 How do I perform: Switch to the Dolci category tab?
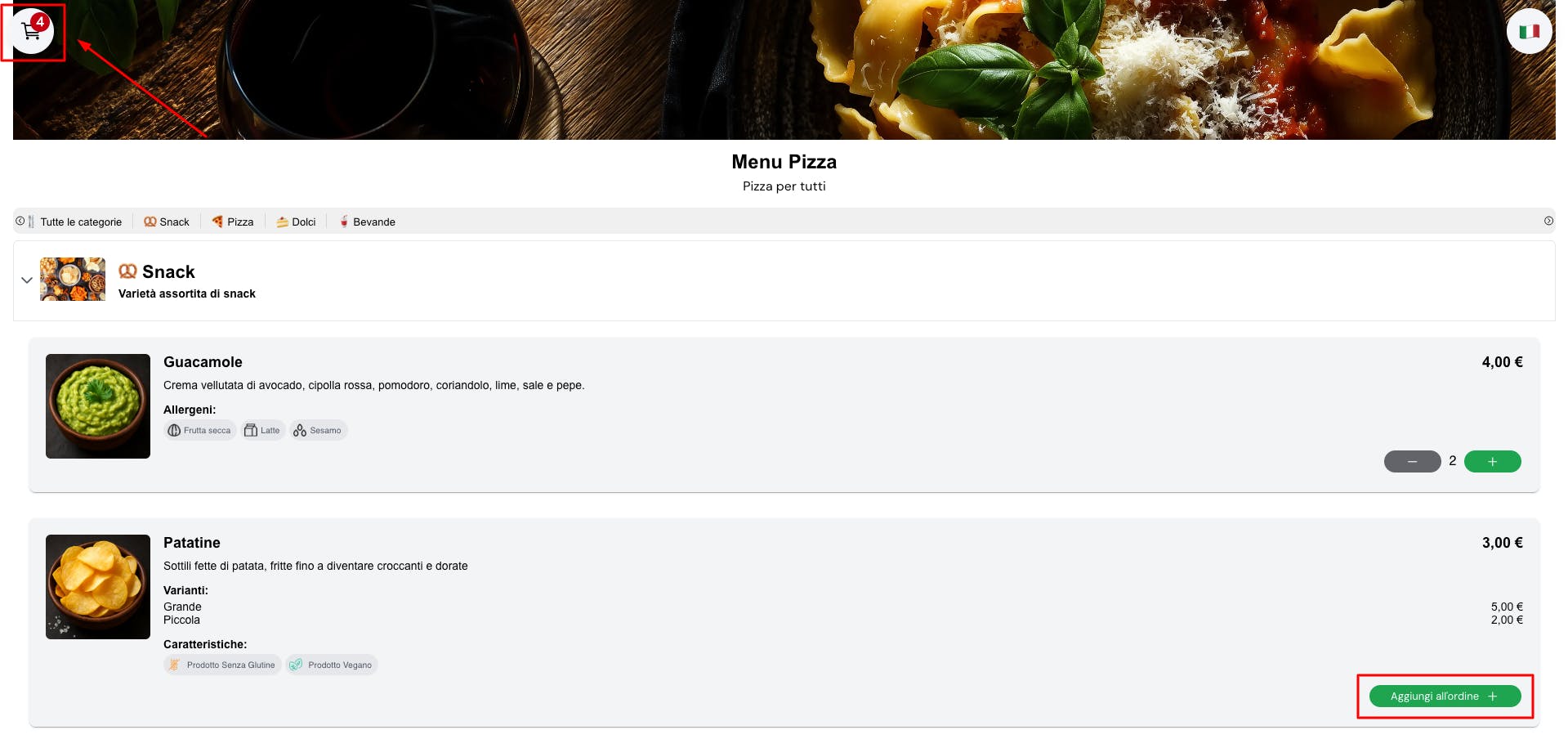point(296,222)
